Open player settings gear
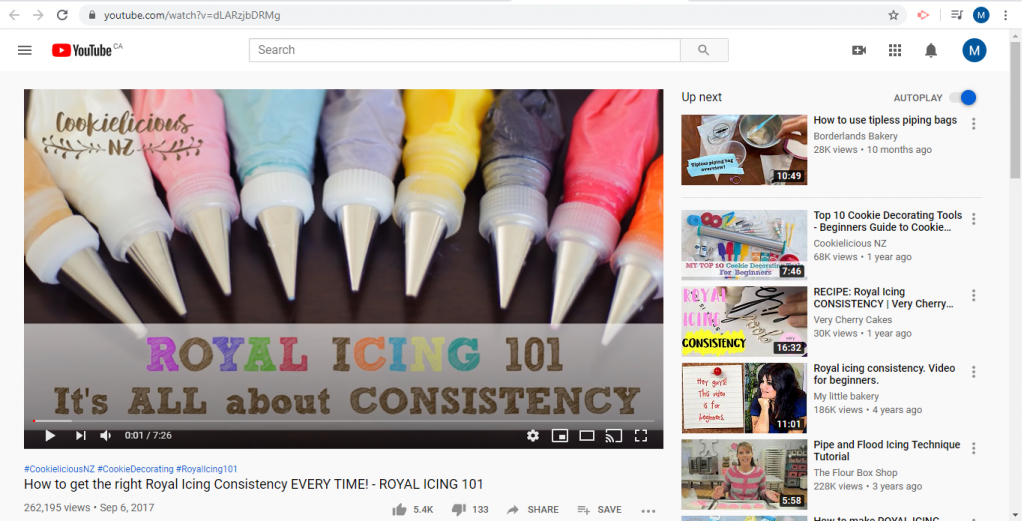The image size is (1024, 521). coord(533,435)
